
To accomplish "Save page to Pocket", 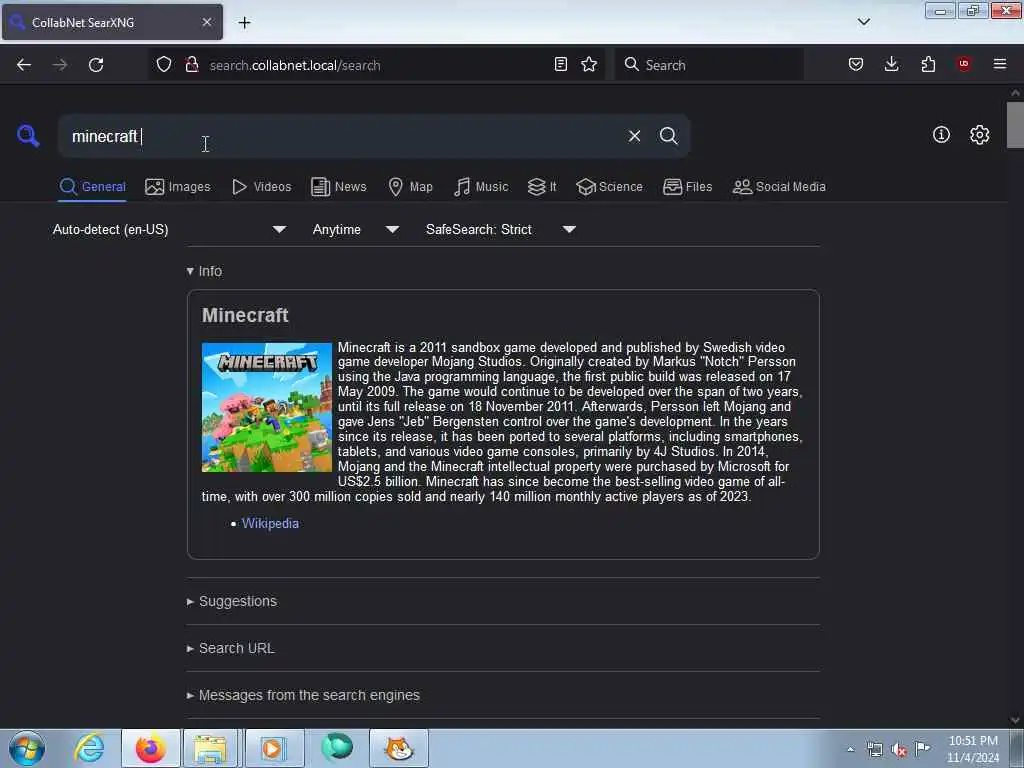I will [856, 64].
